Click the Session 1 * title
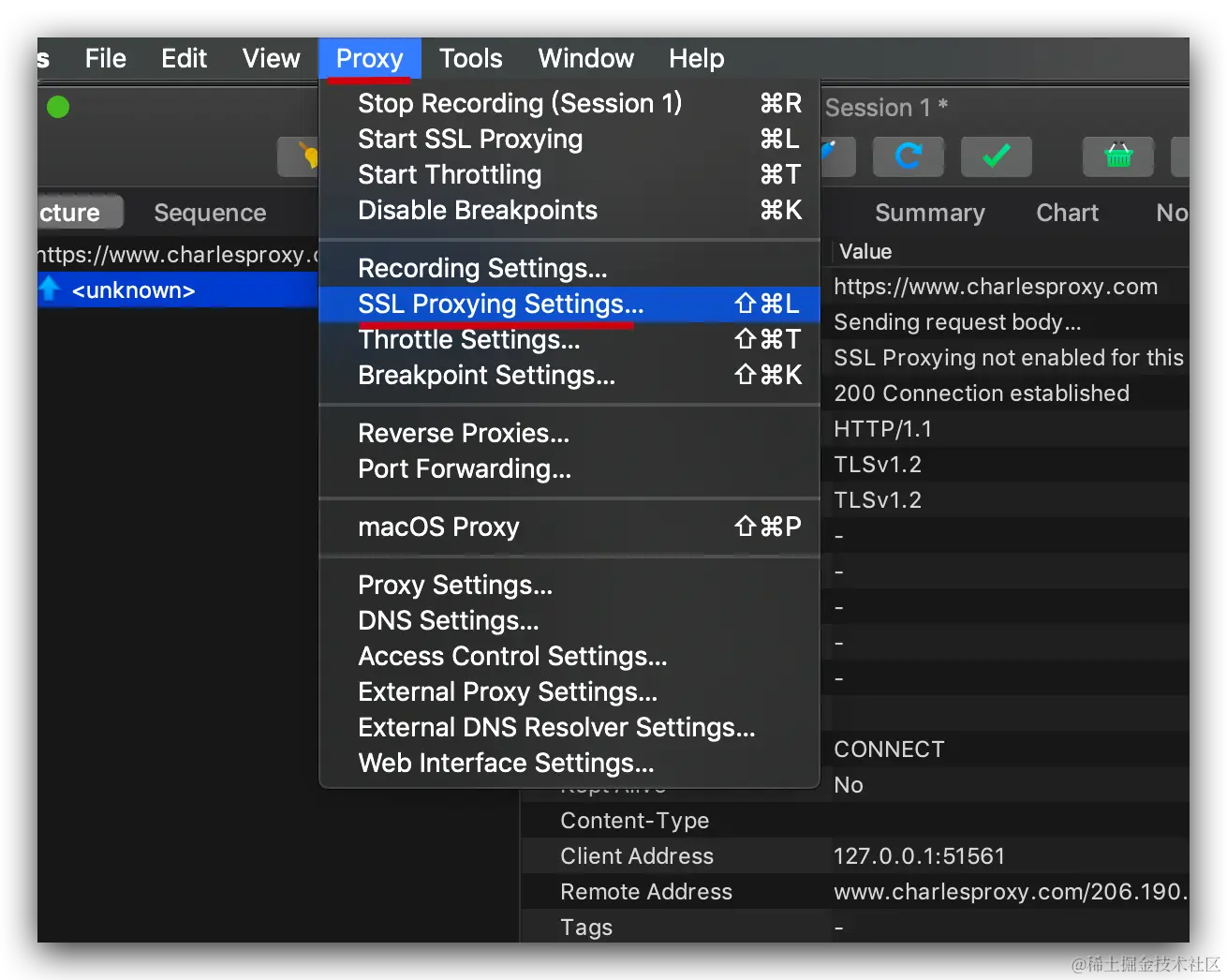Viewport: 1227px width, 980px height. pyautogui.click(x=886, y=108)
